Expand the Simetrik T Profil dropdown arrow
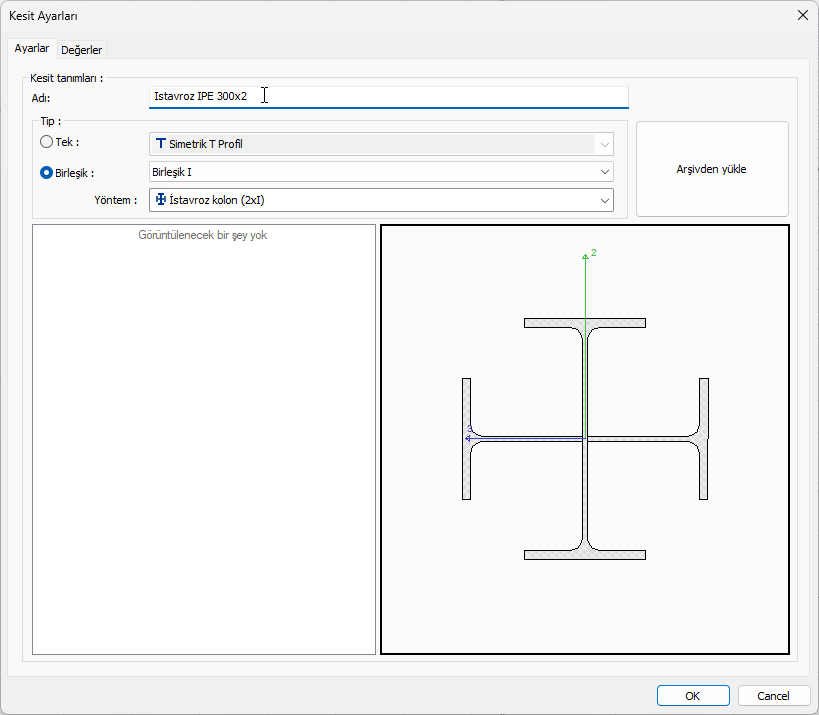 click(605, 144)
